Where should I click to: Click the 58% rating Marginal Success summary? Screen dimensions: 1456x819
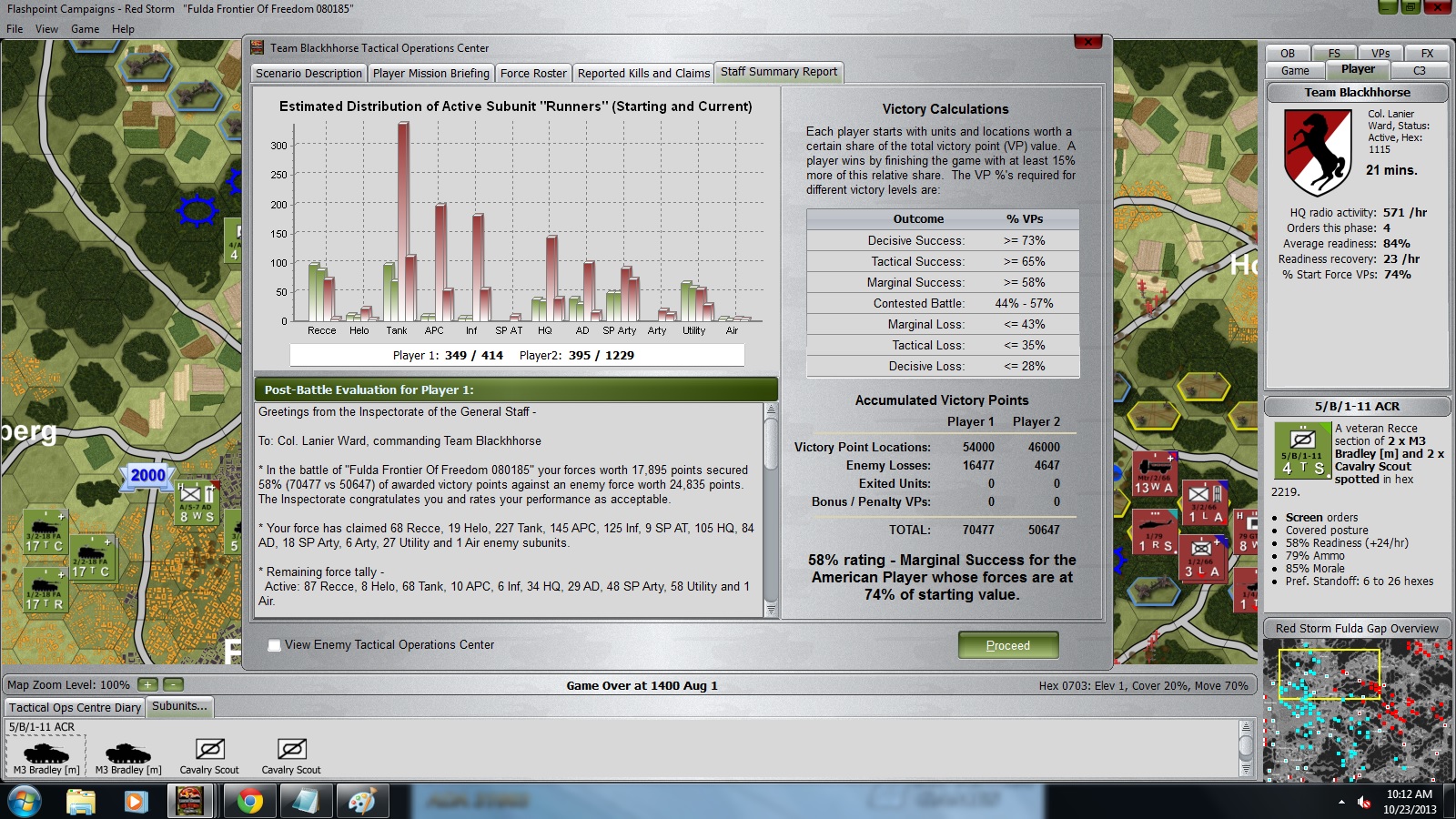click(x=942, y=577)
